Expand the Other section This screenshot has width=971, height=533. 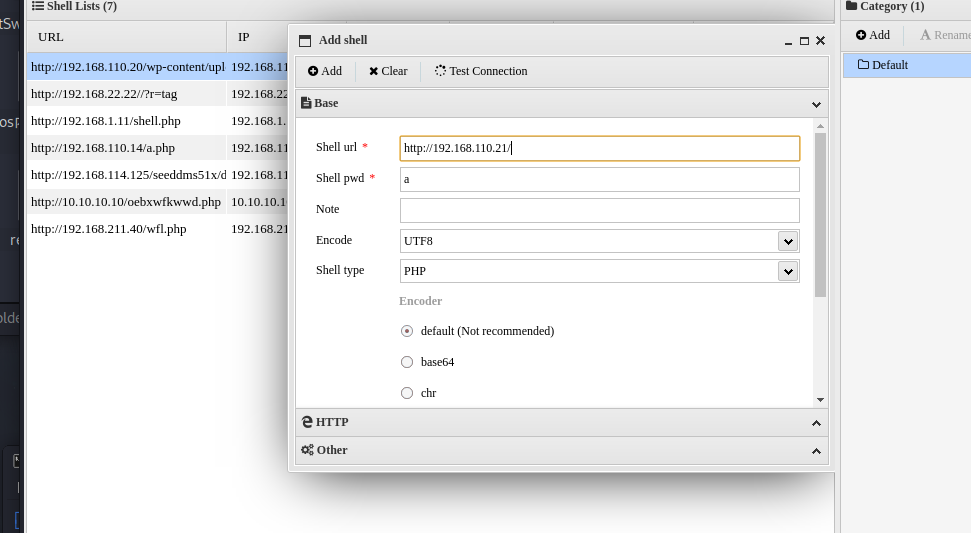pyautogui.click(x=561, y=450)
